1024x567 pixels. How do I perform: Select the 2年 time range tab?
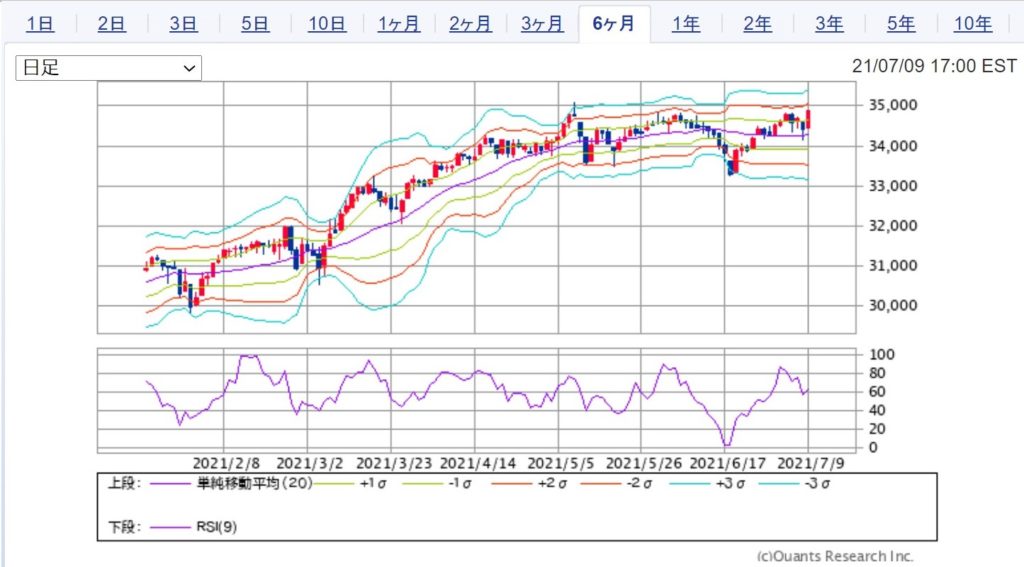pyautogui.click(x=757, y=24)
